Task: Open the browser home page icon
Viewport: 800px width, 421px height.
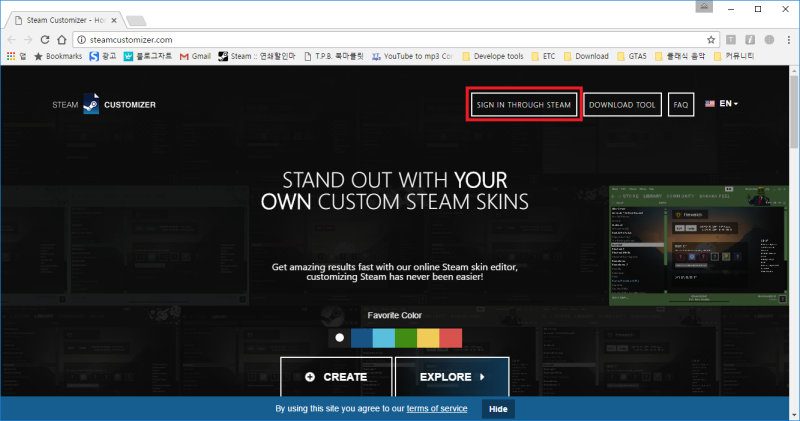Action: 62,40
